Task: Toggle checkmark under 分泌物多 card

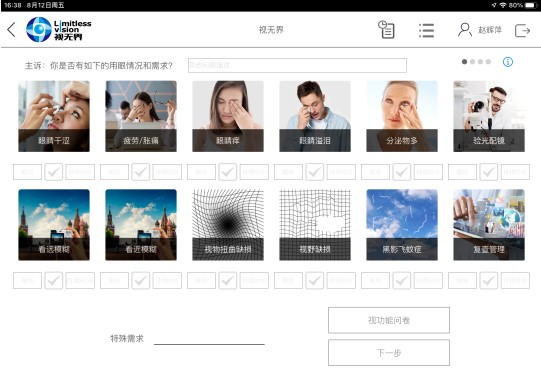Action: tap(402, 172)
